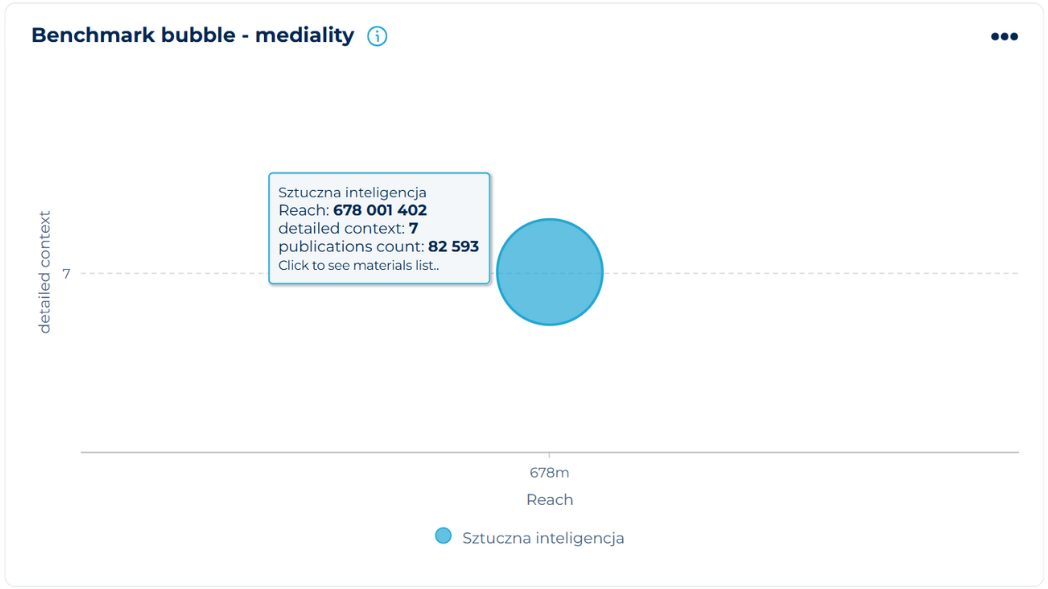
Task: Click the 678m x-axis tick label
Action: (x=549, y=472)
